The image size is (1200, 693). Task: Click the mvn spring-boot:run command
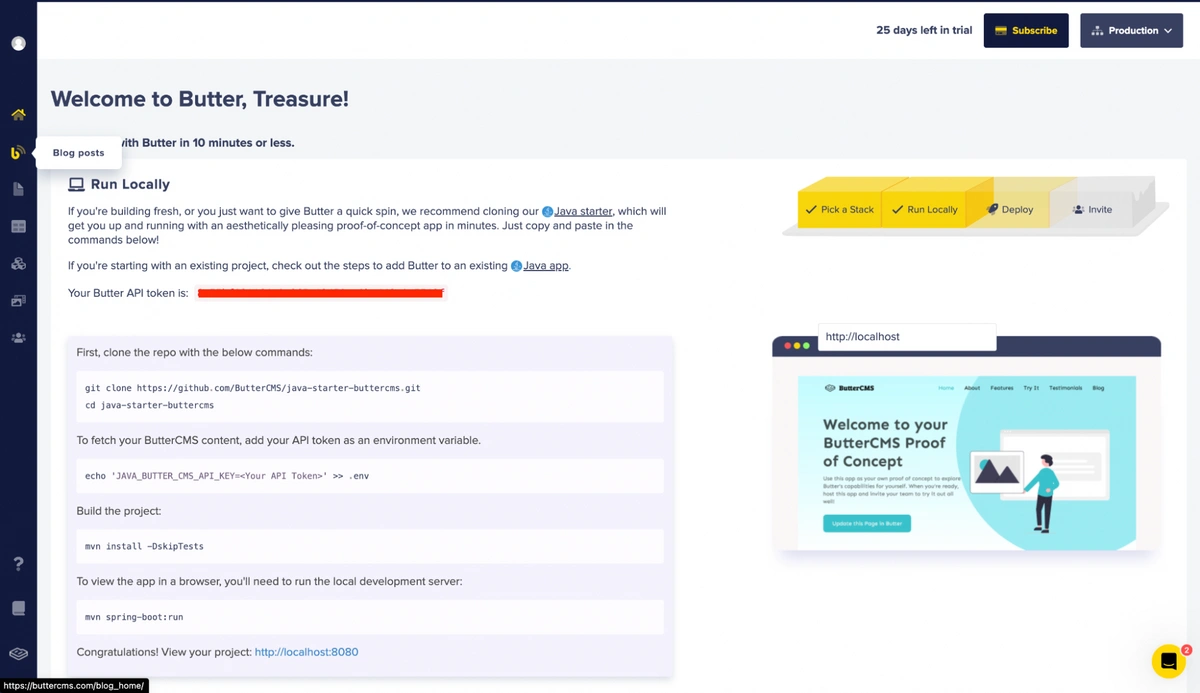370,617
